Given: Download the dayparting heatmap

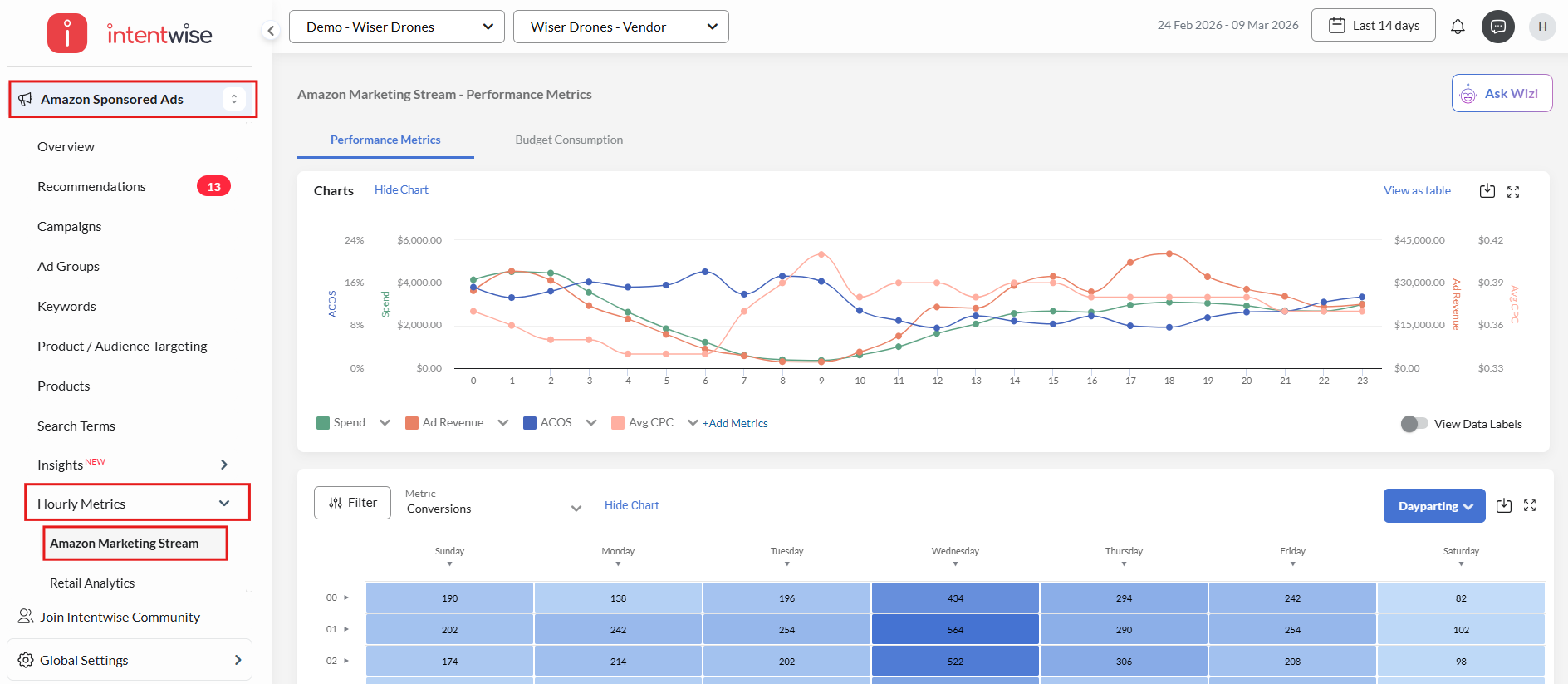Looking at the screenshot, I should (x=1504, y=505).
